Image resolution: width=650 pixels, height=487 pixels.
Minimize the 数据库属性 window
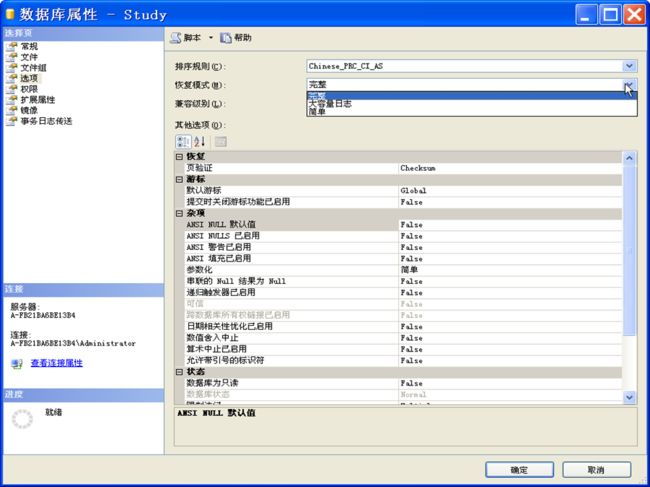click(x=586, y=15)
